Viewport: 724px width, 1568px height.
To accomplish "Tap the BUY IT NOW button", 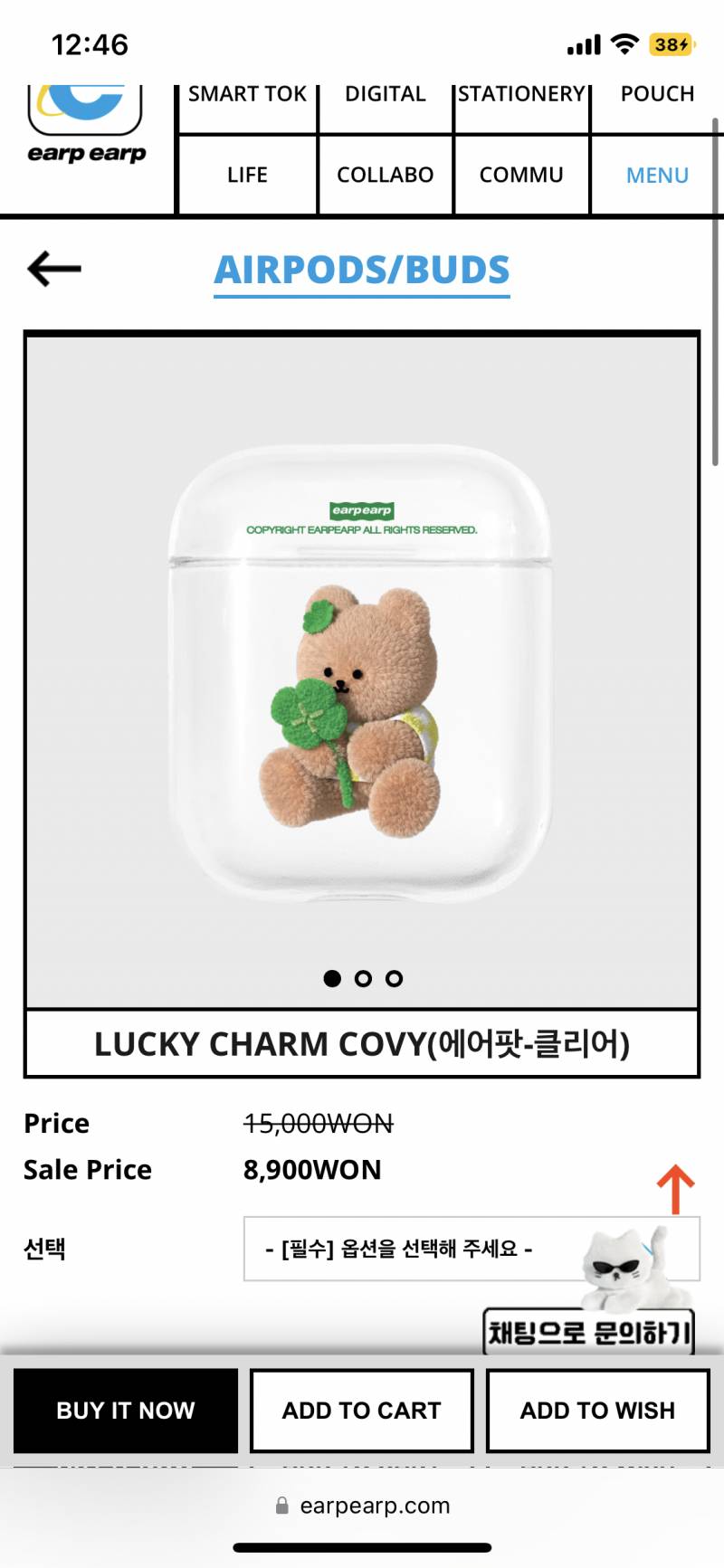I will 126,1411.
